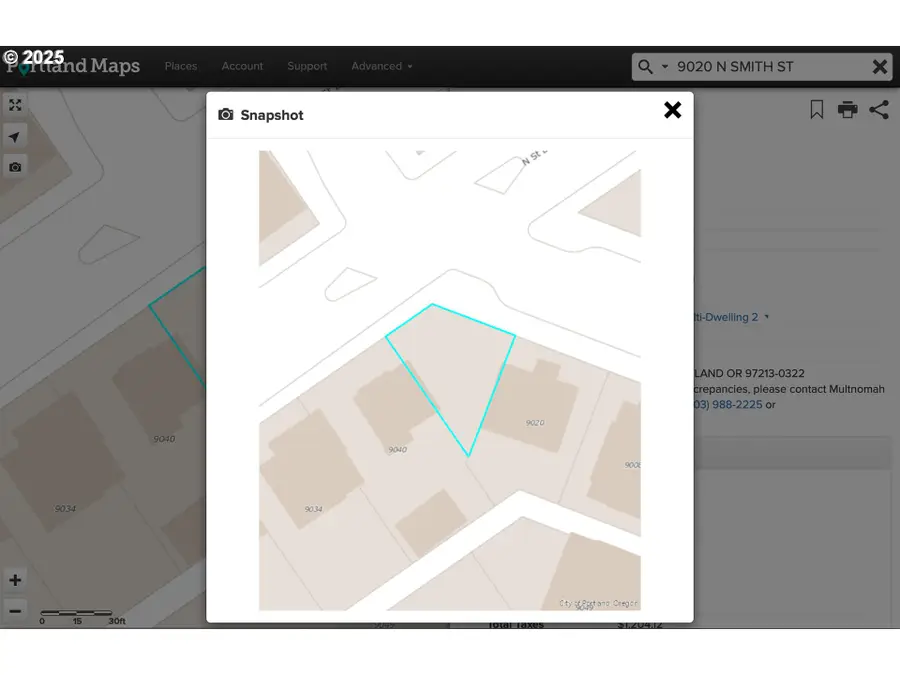Share this property page
This screenshot has width=900, height=675.
879,110
